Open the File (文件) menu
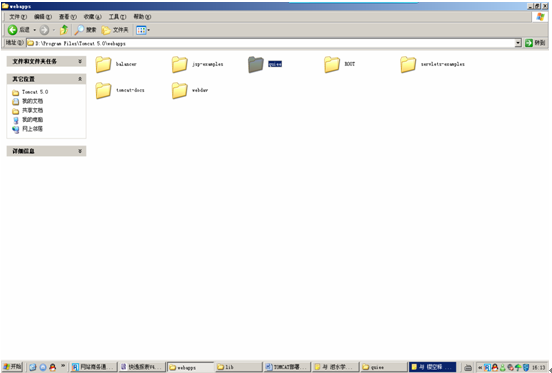 coord(18,17)
